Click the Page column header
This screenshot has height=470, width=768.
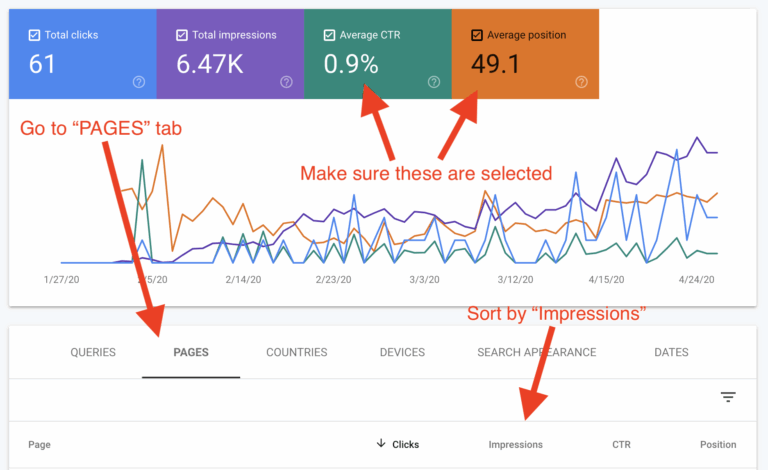click(x=39, y=445)
